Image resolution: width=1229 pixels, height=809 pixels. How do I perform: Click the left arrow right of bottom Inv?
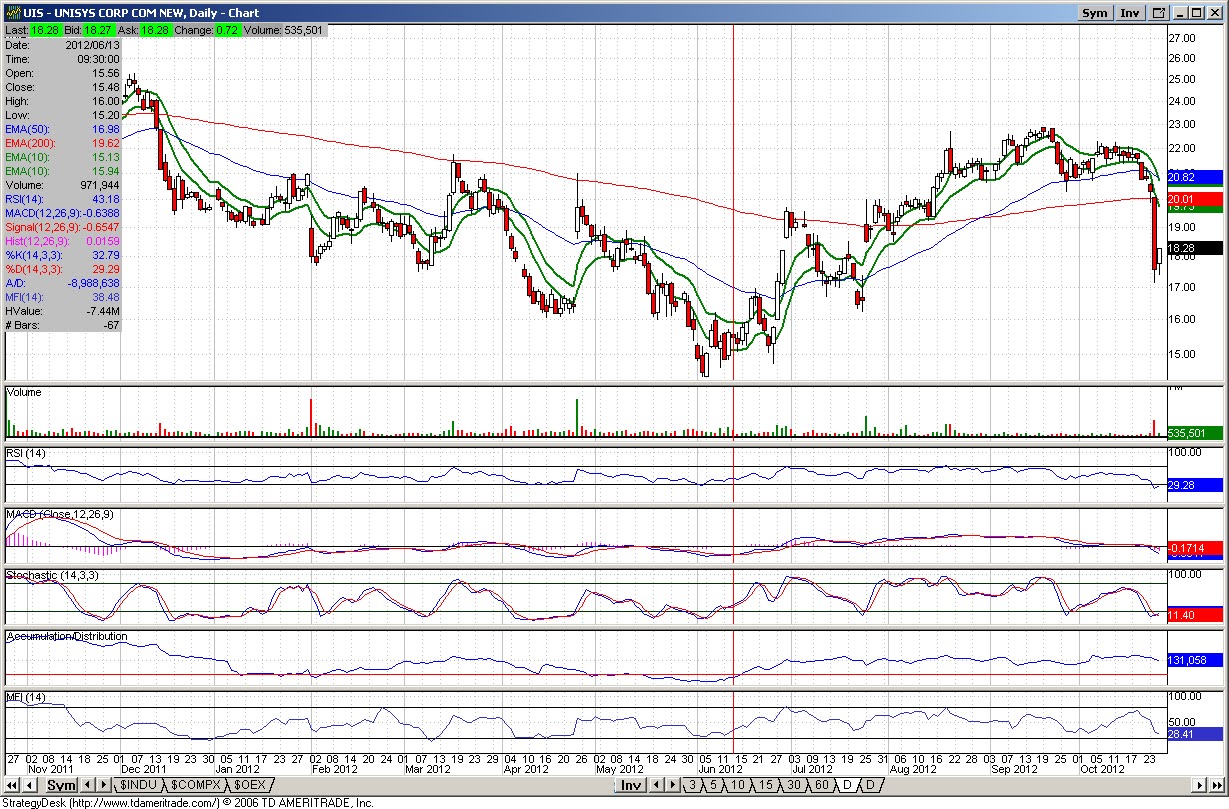(x=655, y=786)
